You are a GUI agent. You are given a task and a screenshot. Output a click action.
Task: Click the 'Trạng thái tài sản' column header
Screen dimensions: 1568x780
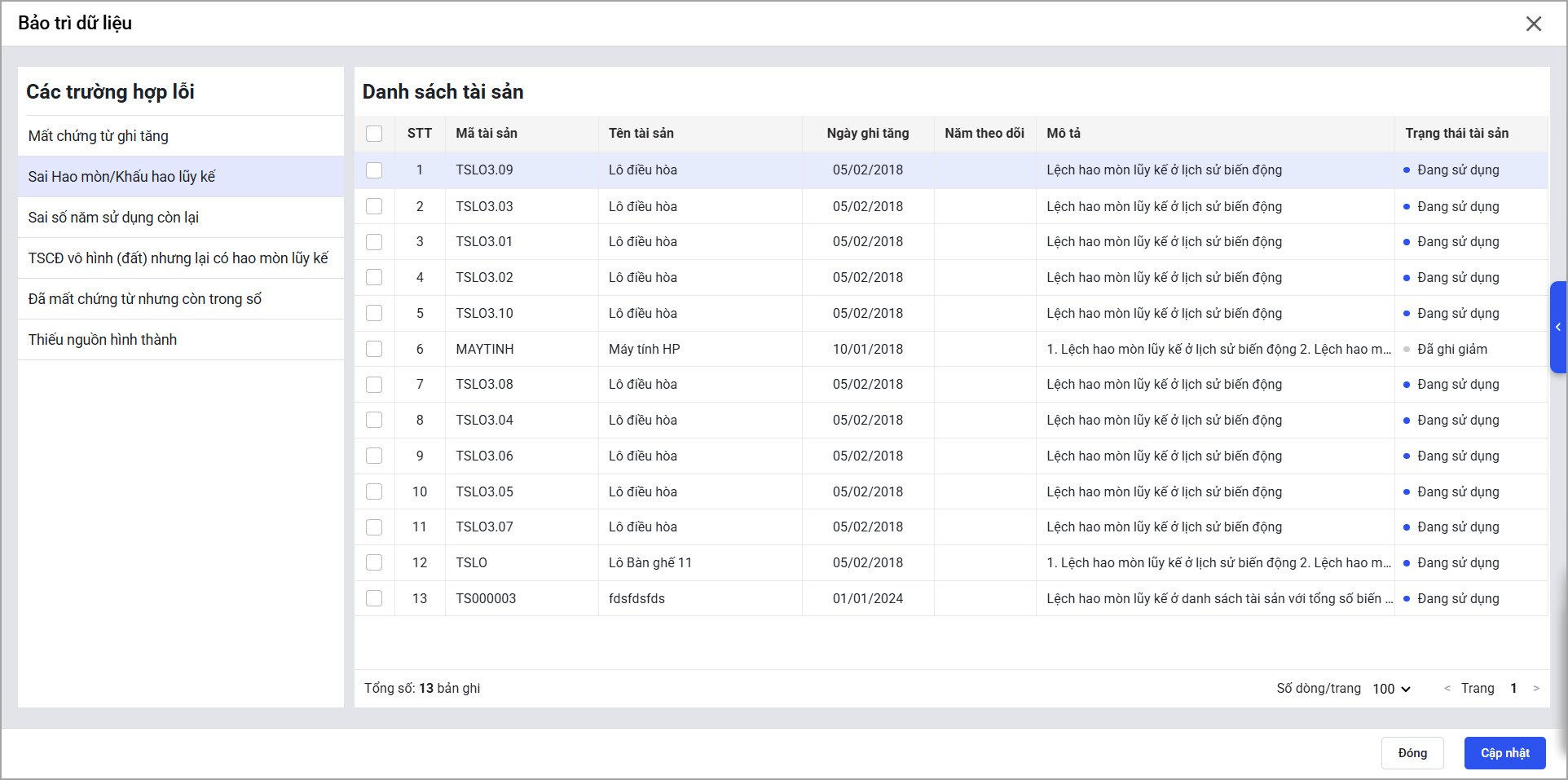pyautogui.click(x=1456, y=134)
